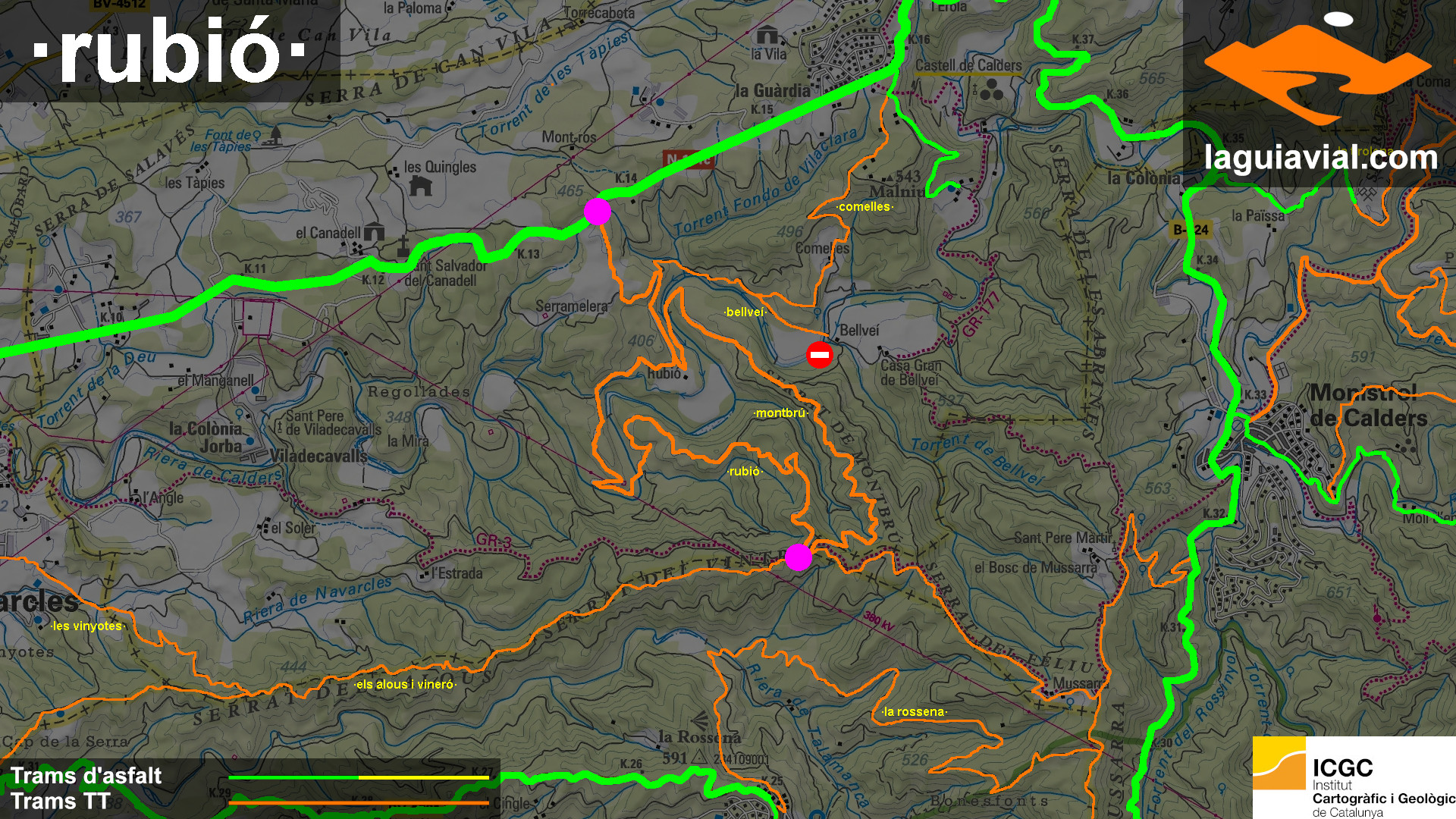The image size is (1456, 819).
Task: Click the green-yellow asphalt legend line
Action: (x=359, y=777)
